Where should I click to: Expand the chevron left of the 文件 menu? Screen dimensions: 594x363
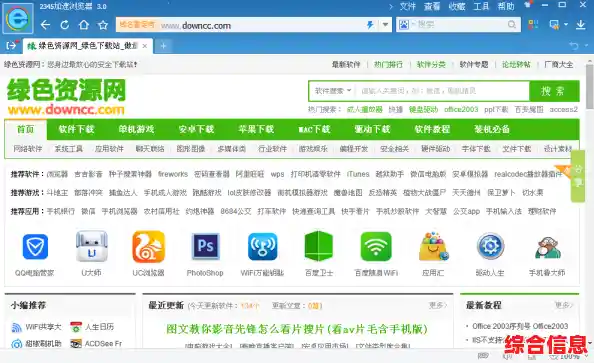coord(391,6)
